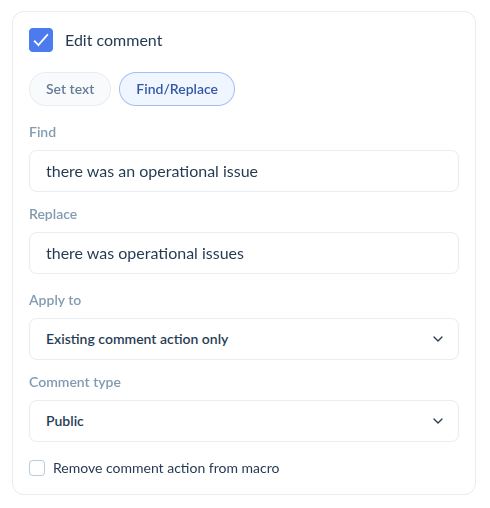Open the Comment type dropdown
The width and height of the screenshot is (490, 508).
point(244,421)
